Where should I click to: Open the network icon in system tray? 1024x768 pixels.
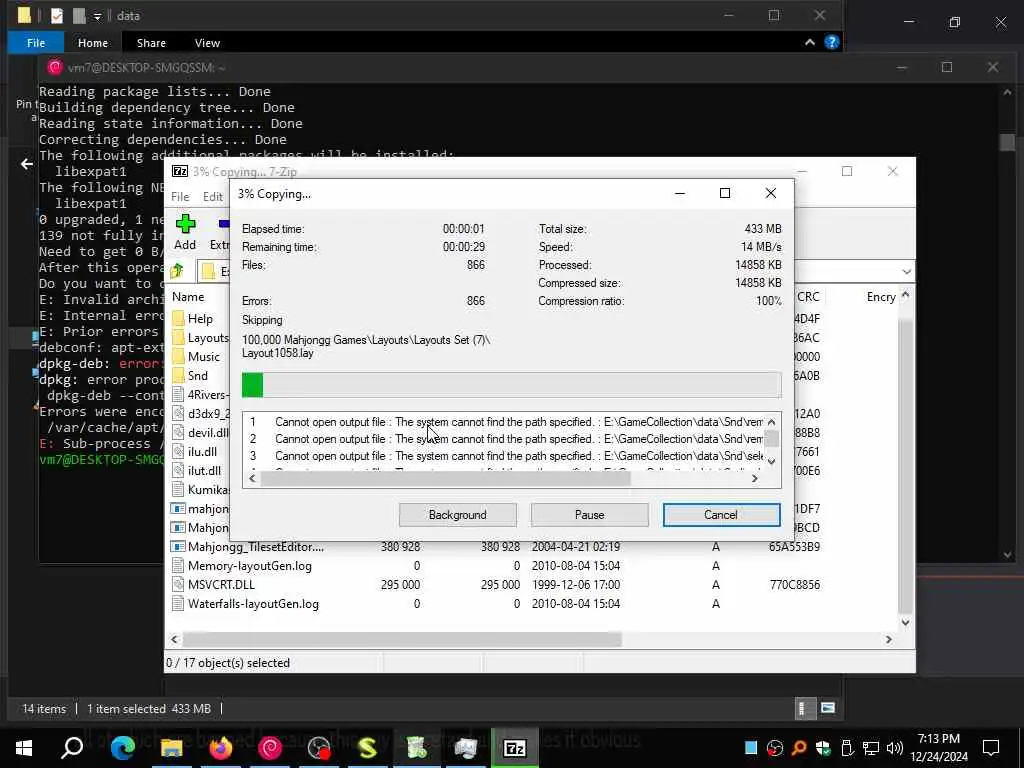[x=871, y=748]
